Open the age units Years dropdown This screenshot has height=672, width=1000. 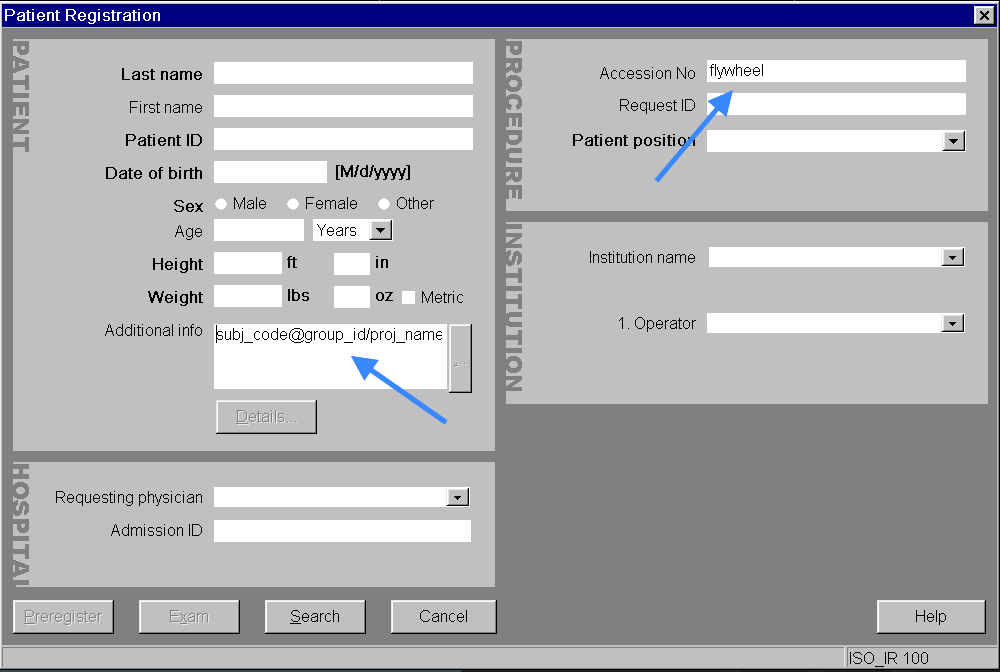381,229
